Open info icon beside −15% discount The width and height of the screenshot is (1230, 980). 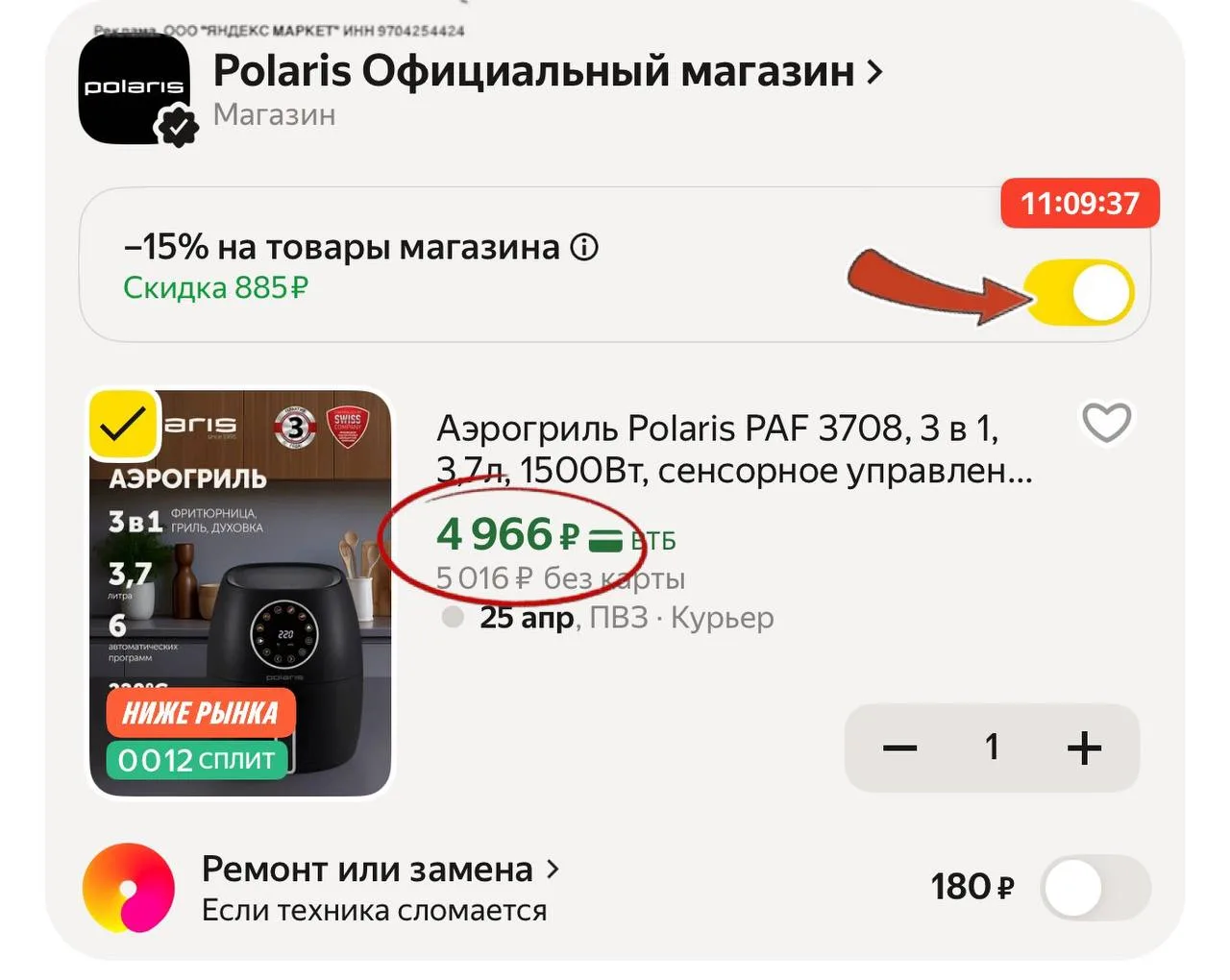pos(584,248)
